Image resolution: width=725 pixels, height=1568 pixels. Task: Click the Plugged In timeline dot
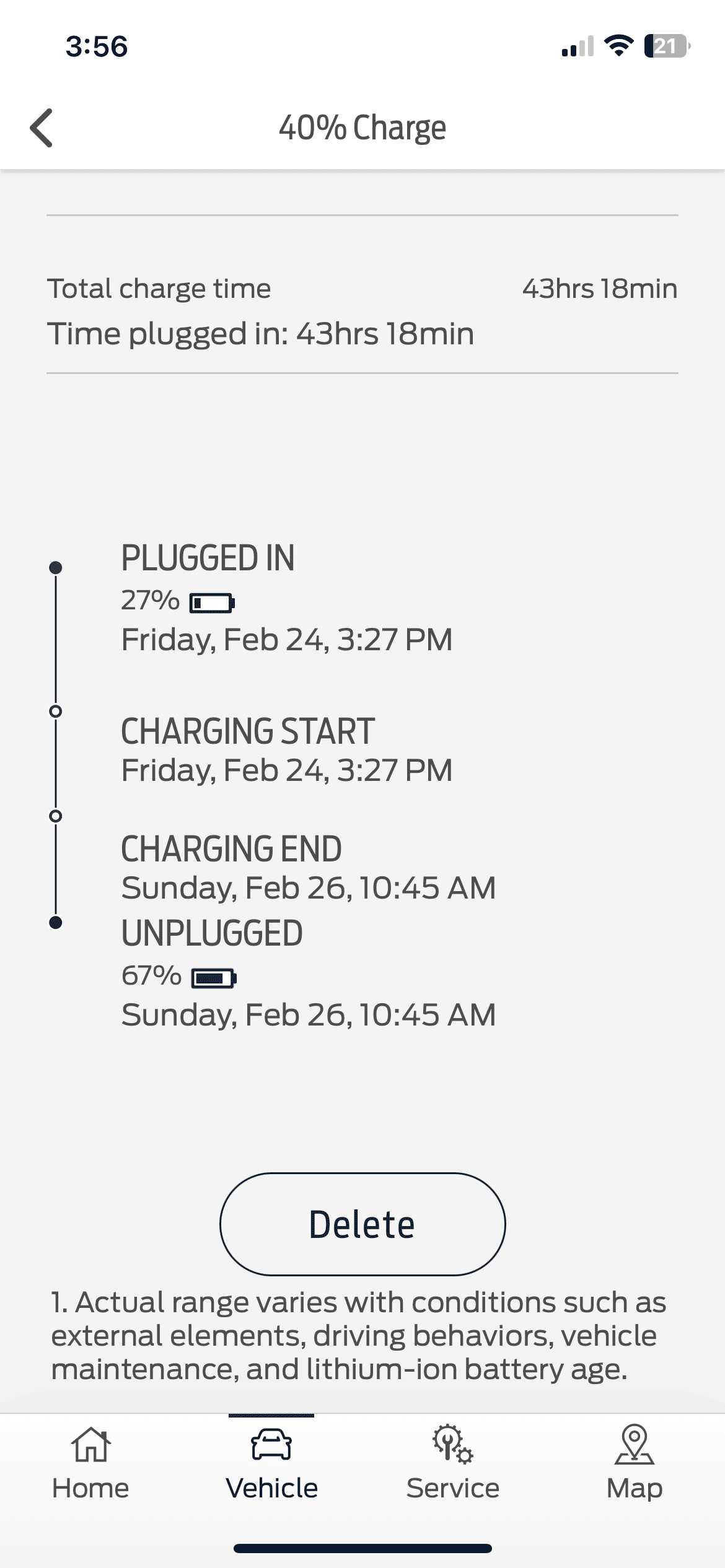pos(56,567)
